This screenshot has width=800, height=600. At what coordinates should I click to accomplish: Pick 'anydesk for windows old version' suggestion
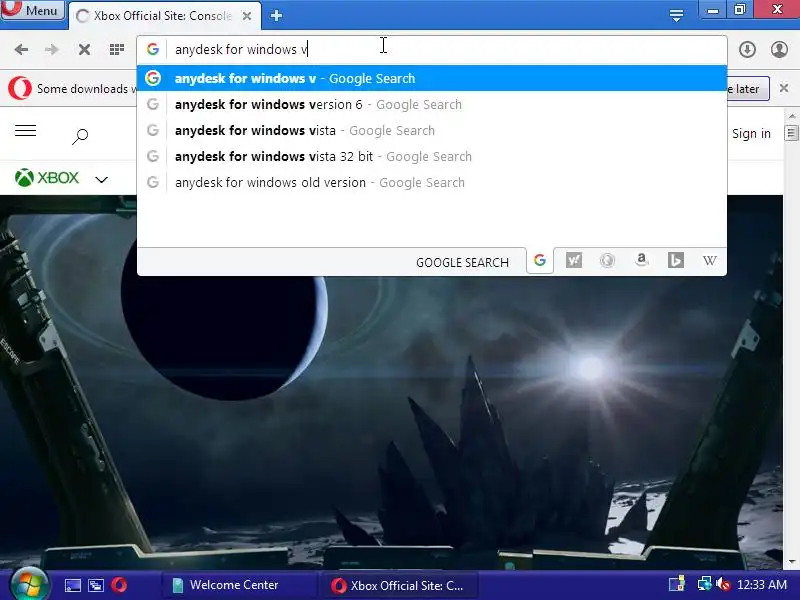(432, 182)
